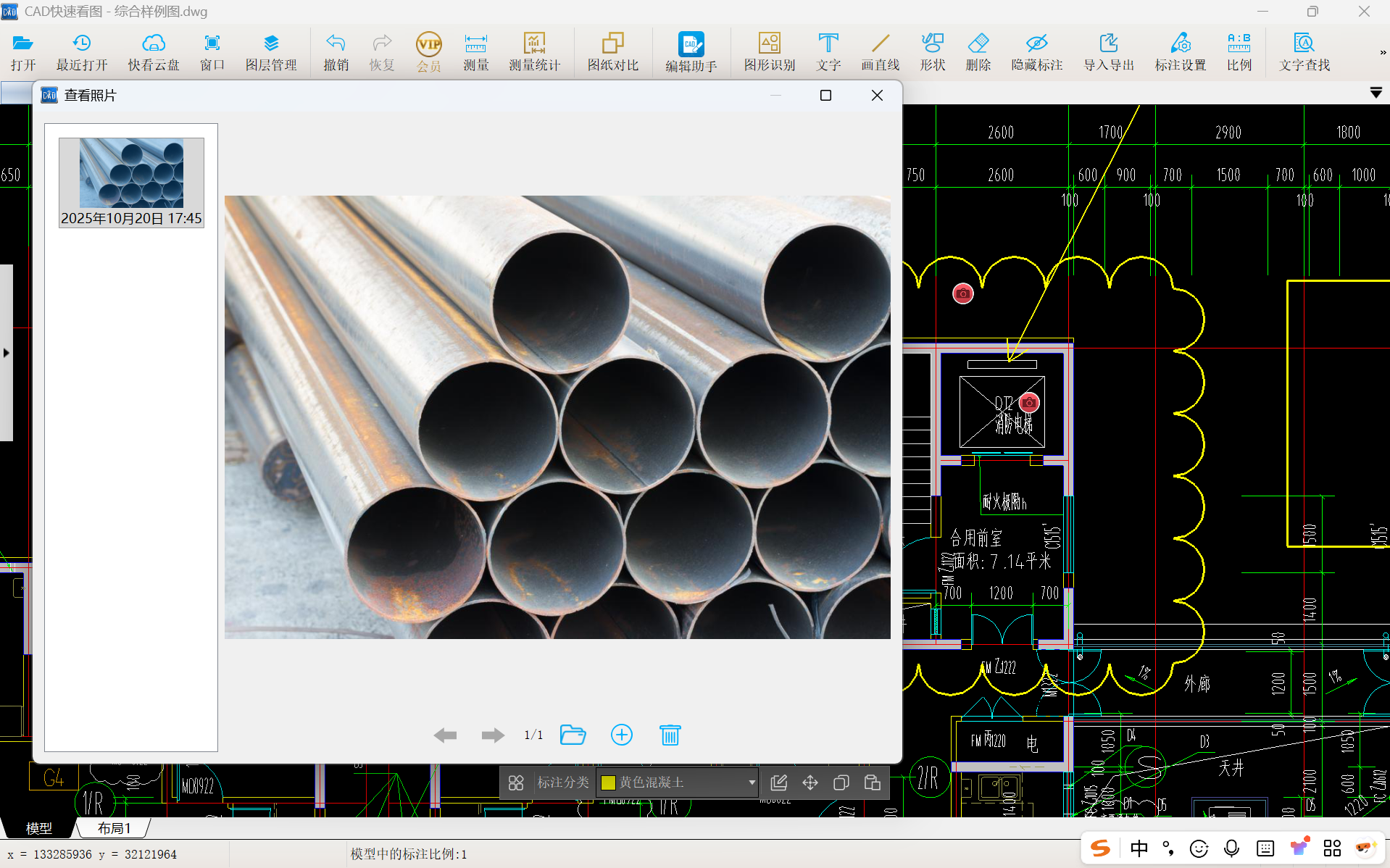Open the 测量 measure tool
This screenshot has height=868, width=1390.
475,52
